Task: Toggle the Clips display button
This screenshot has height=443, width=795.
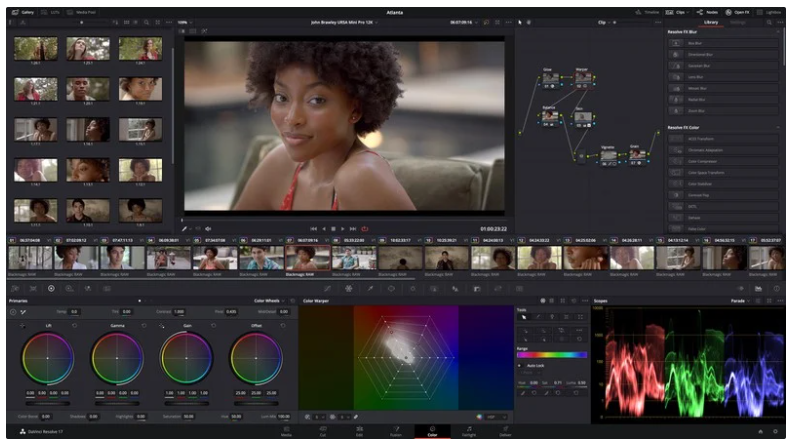Action: 676,12
